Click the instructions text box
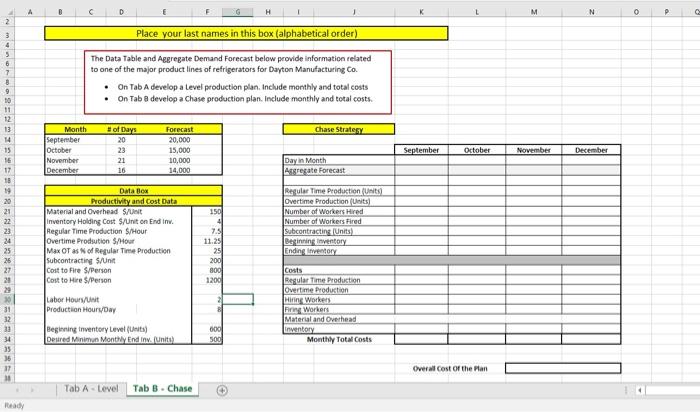Image resolution: width=700 pixels, height=412 pixels. pyautogui.click(x=238, y=82)
